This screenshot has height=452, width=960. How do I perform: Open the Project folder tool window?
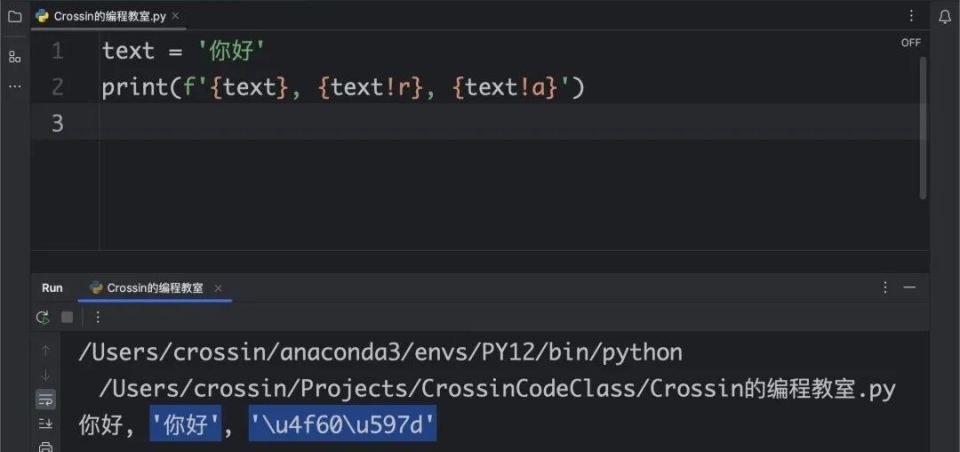point(15,17)
